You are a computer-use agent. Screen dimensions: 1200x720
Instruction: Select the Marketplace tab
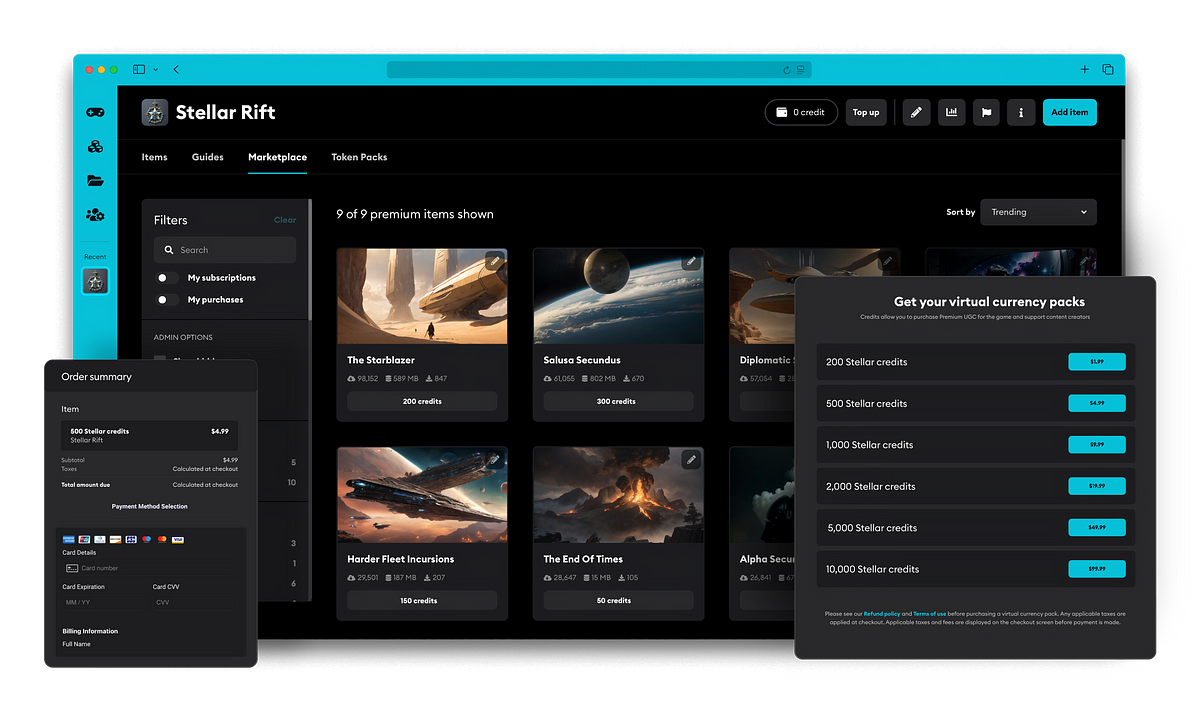tap(277, 157)
